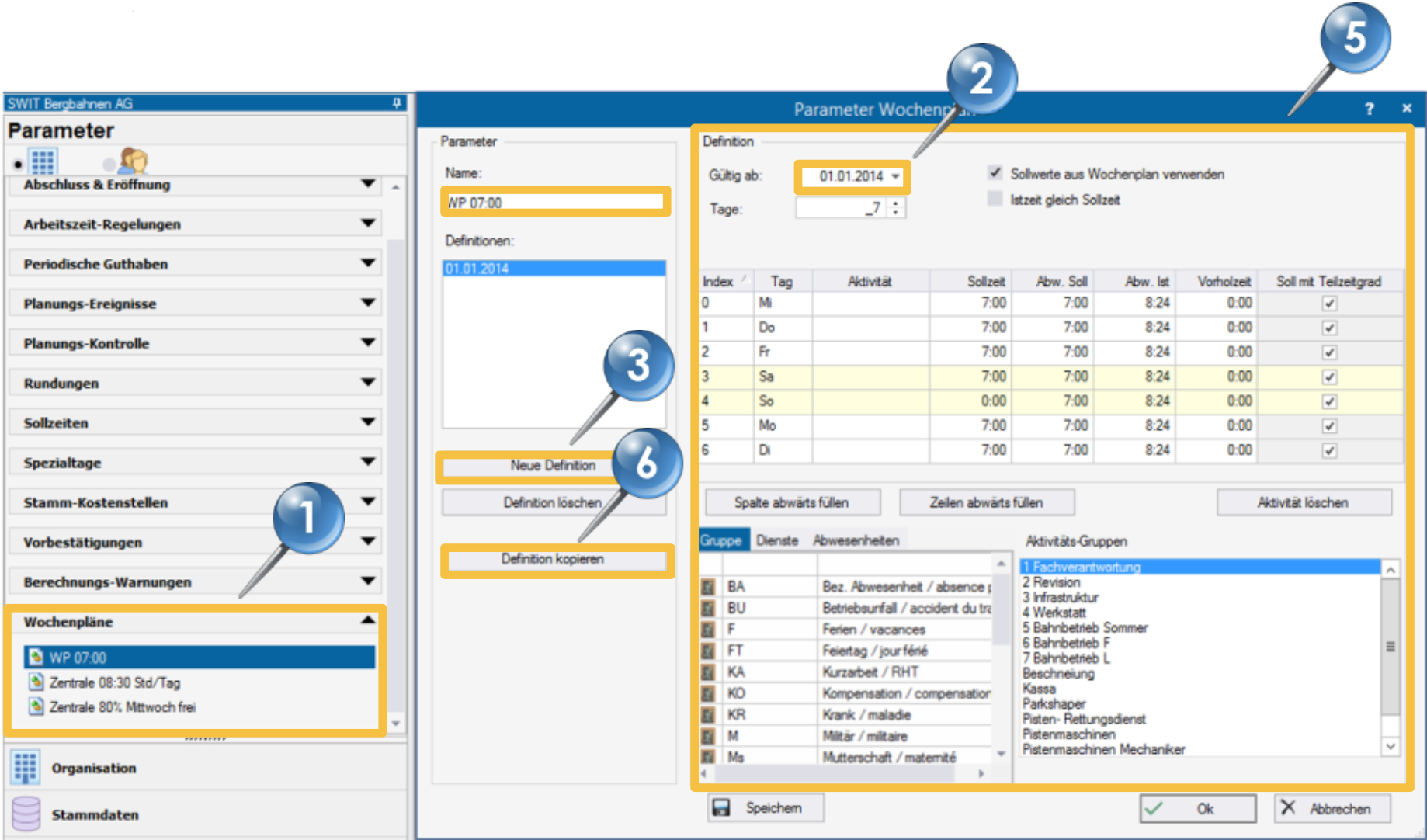
Task: Open Stammdaten via its database icon
Action: (x=26, y=814)
